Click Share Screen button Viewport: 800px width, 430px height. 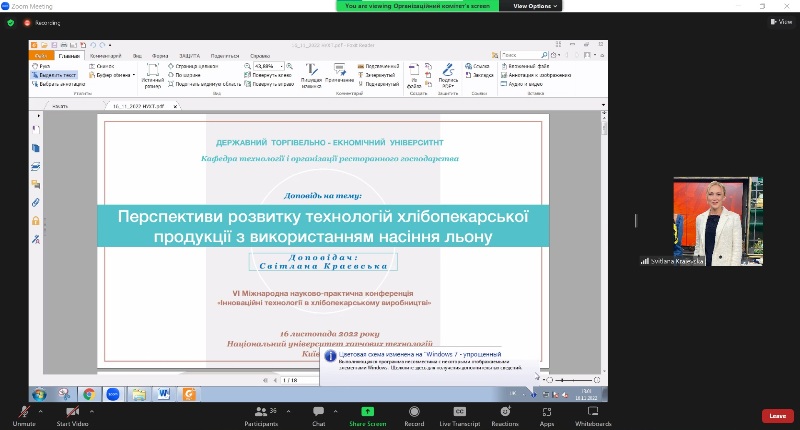367,416
